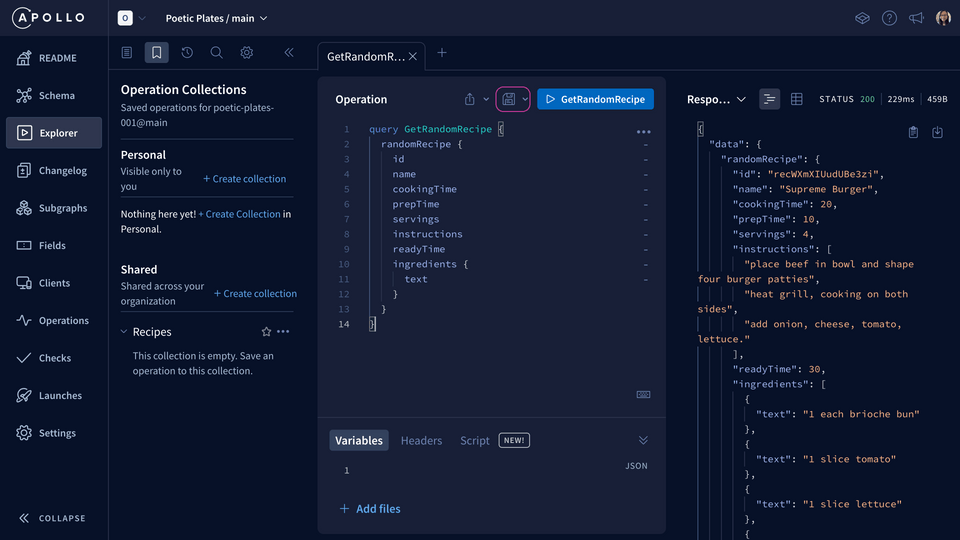Select Explorer in the sidebar
Screen dimensions: 960x540
click(54, 133)
